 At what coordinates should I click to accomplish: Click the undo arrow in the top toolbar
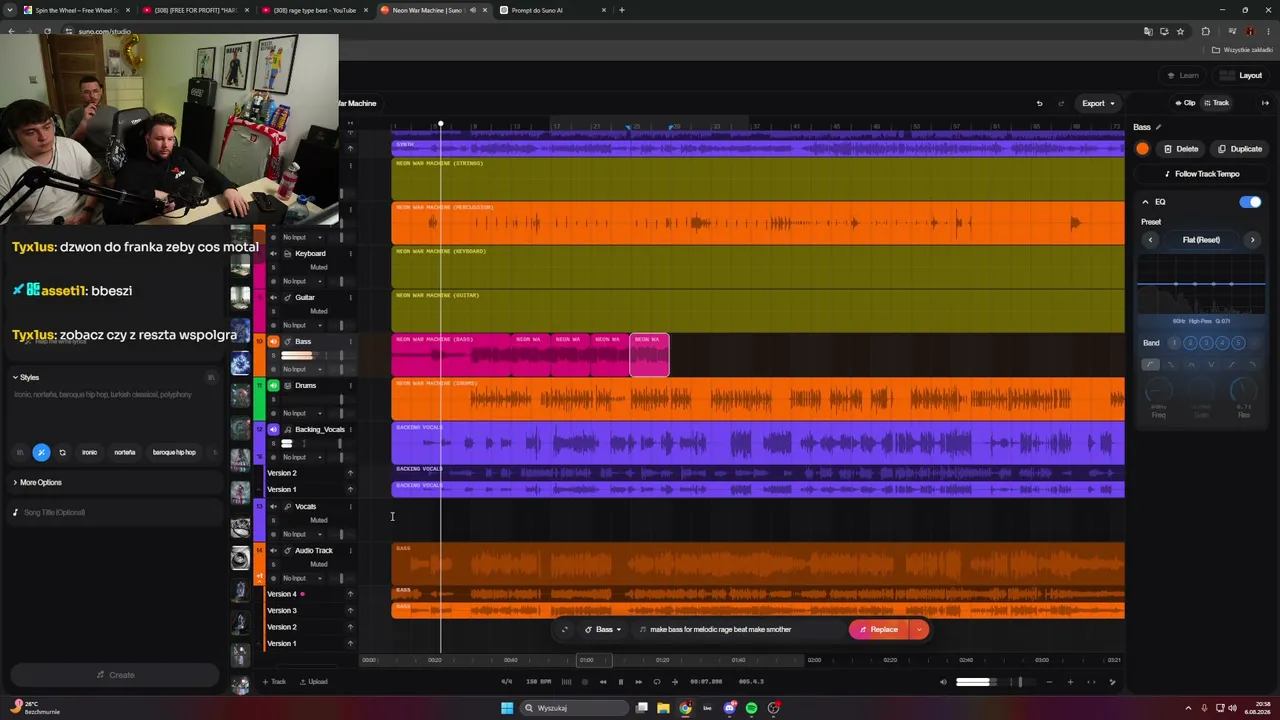click(1039, 103)
